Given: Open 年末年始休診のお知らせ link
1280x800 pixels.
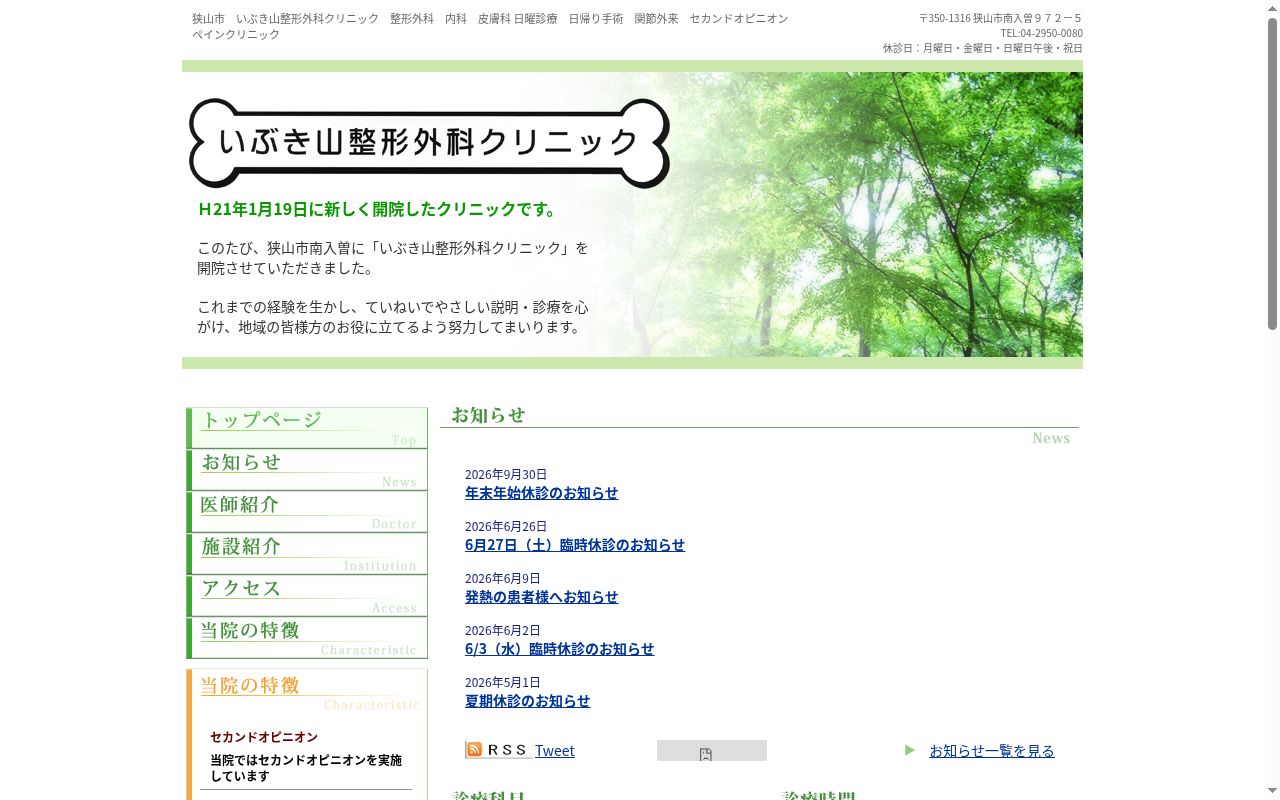Looking at the screenshot, I should (542, 493).
